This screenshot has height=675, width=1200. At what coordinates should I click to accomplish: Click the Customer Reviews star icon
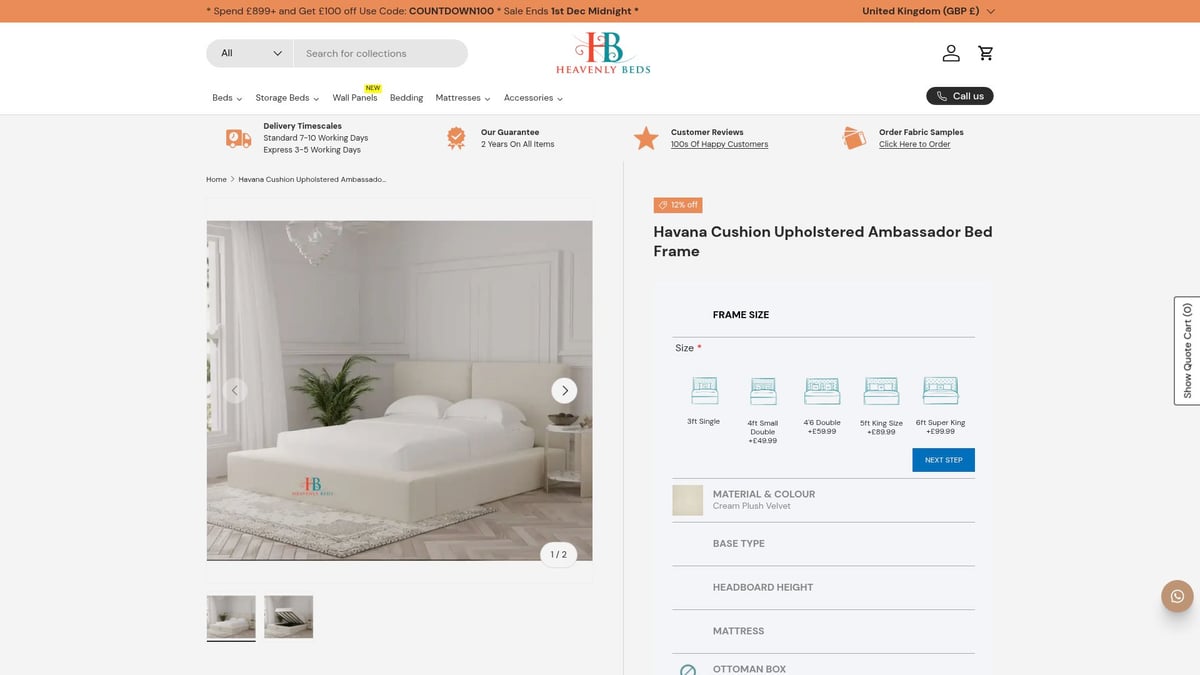click(x=645, y=137)
